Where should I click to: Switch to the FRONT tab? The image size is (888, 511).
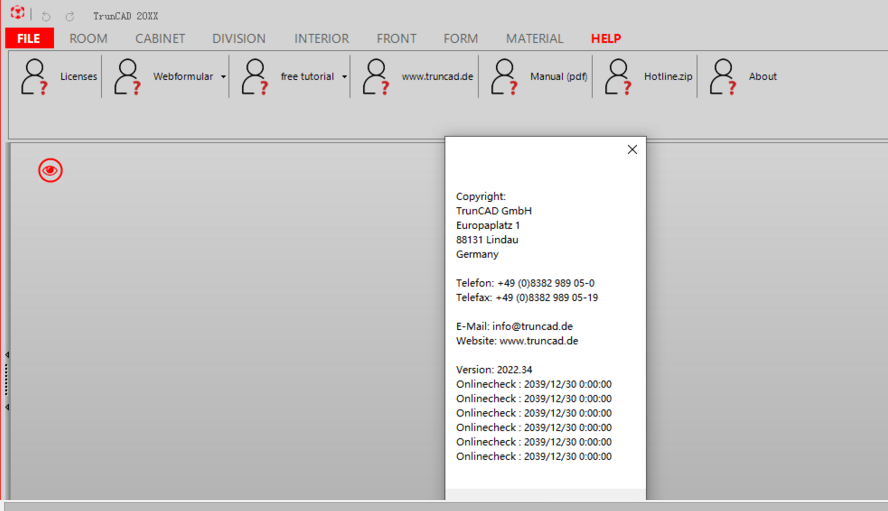pos(396,39)
